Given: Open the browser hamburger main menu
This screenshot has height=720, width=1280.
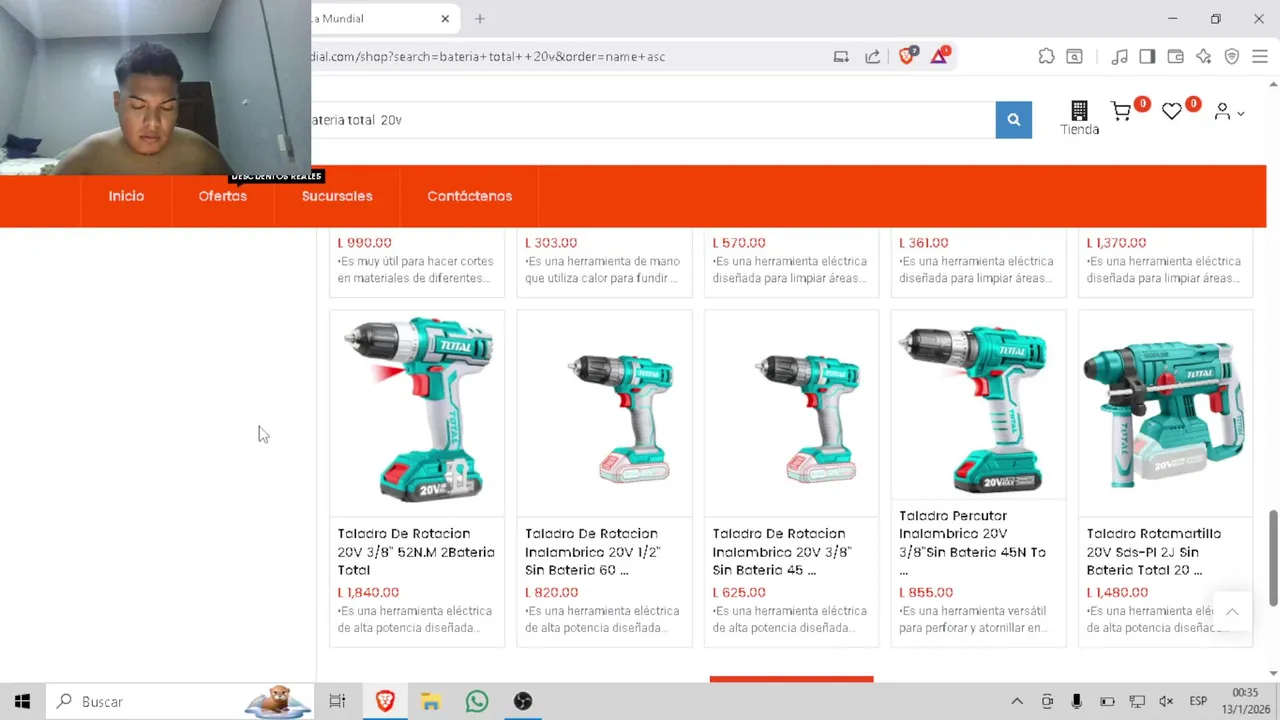Looking at the screenshot, I should (1260, 57).
